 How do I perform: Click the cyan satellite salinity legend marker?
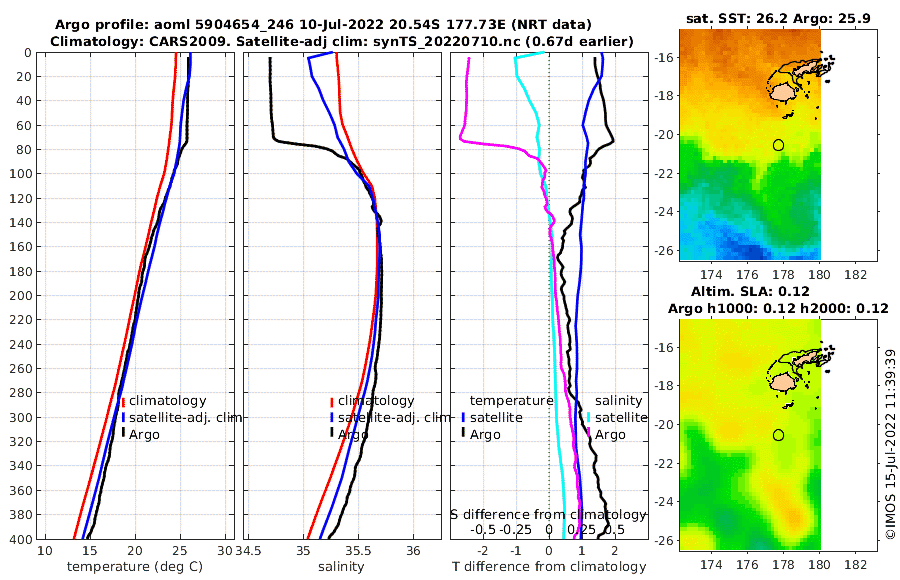tap(588, 418)
